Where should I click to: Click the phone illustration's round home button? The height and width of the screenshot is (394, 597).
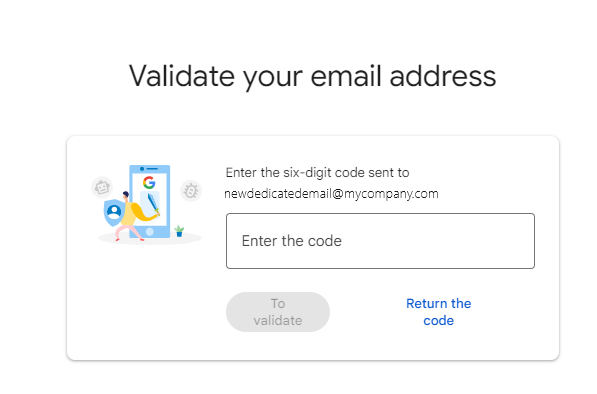(x=150, y=231)
